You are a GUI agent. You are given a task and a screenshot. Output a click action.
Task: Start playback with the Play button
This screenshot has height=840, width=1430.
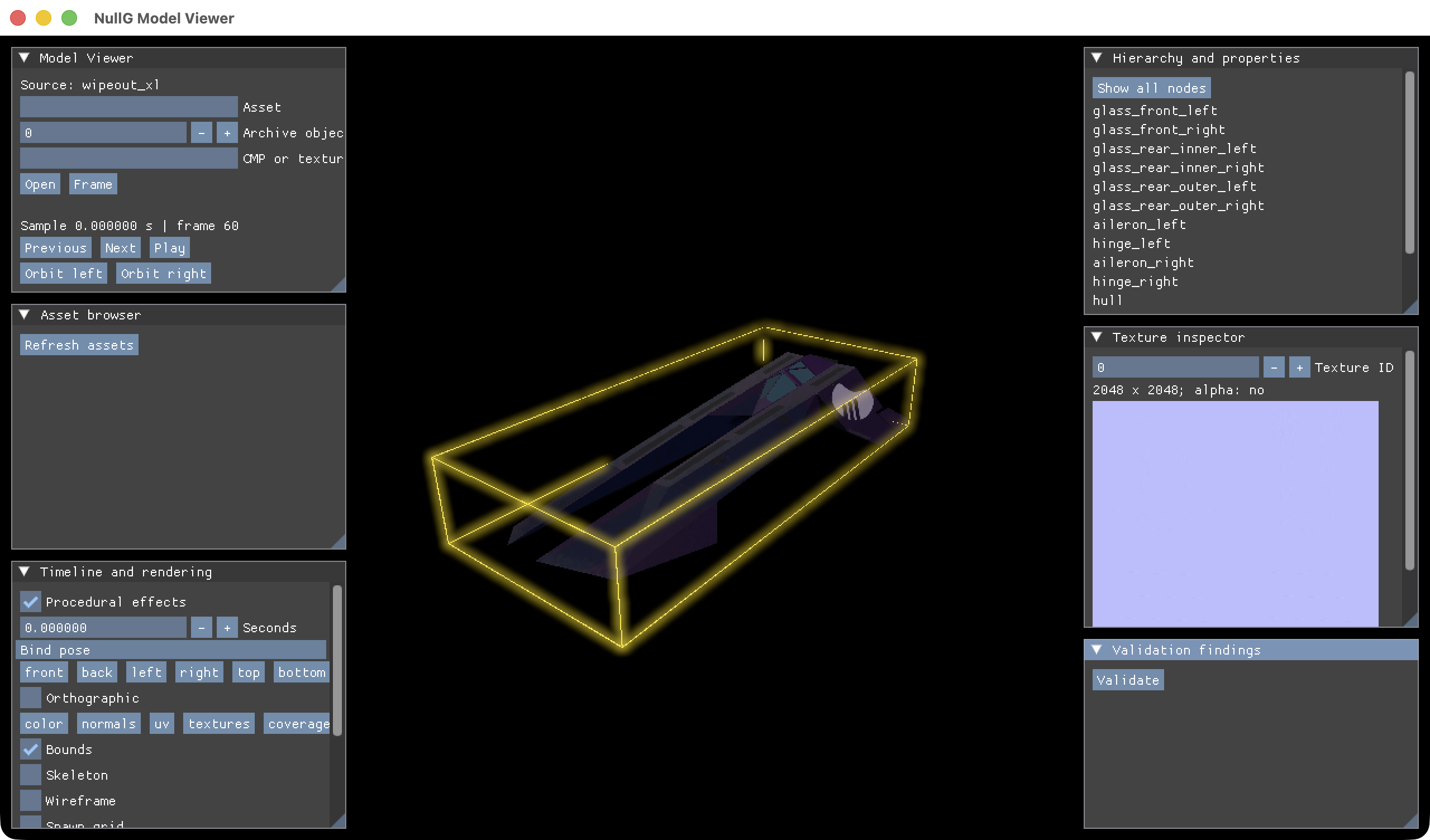click(x=170, y=248)
